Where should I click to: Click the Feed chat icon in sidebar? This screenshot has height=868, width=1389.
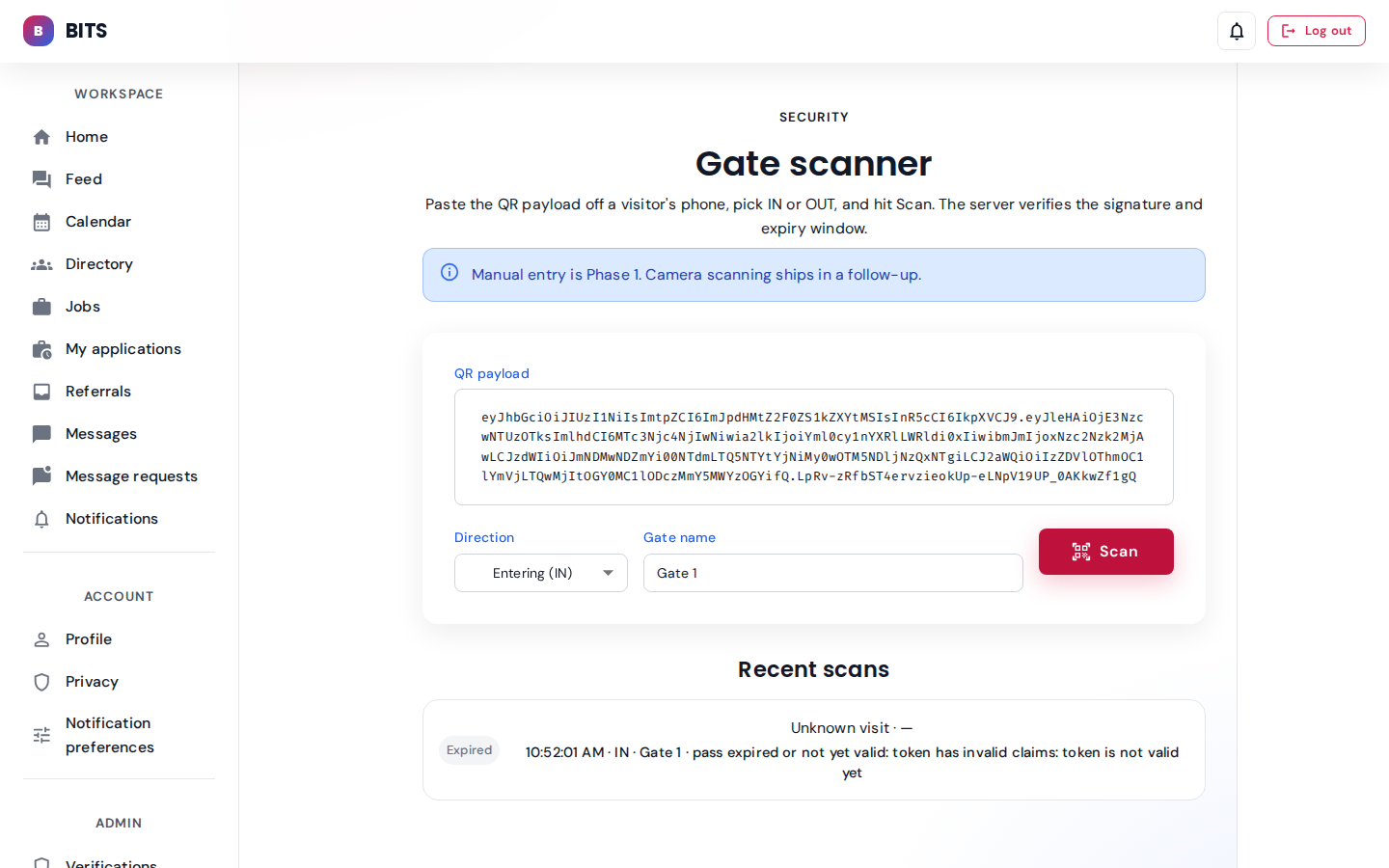(41, 179)
